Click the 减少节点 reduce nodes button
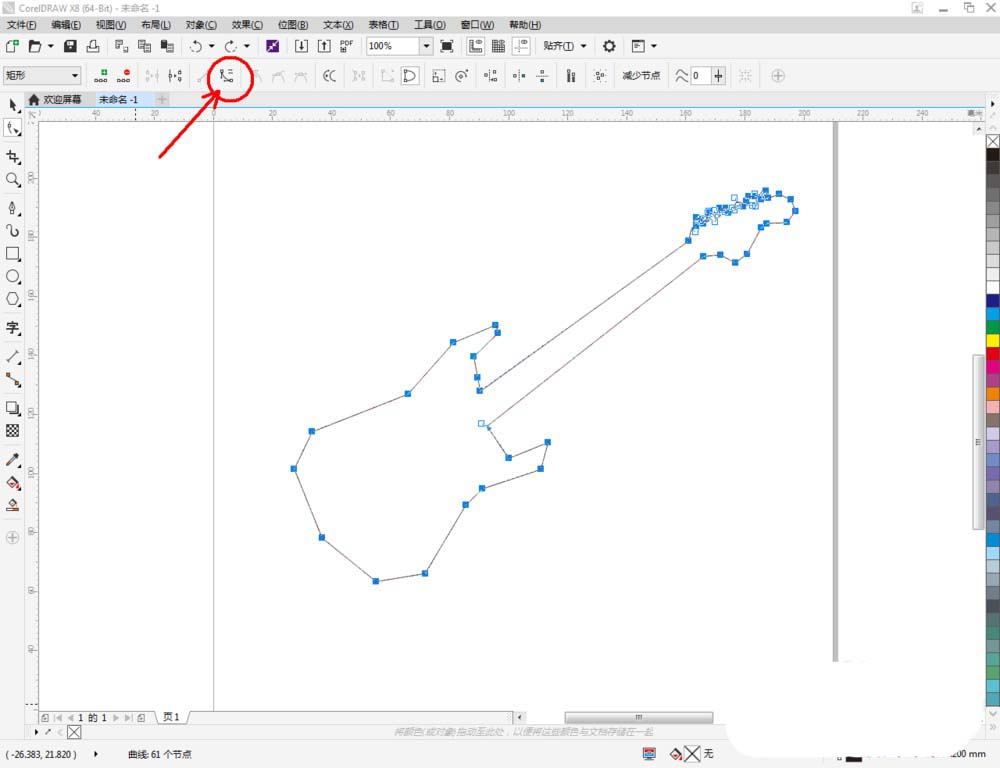 click(641, 76)
